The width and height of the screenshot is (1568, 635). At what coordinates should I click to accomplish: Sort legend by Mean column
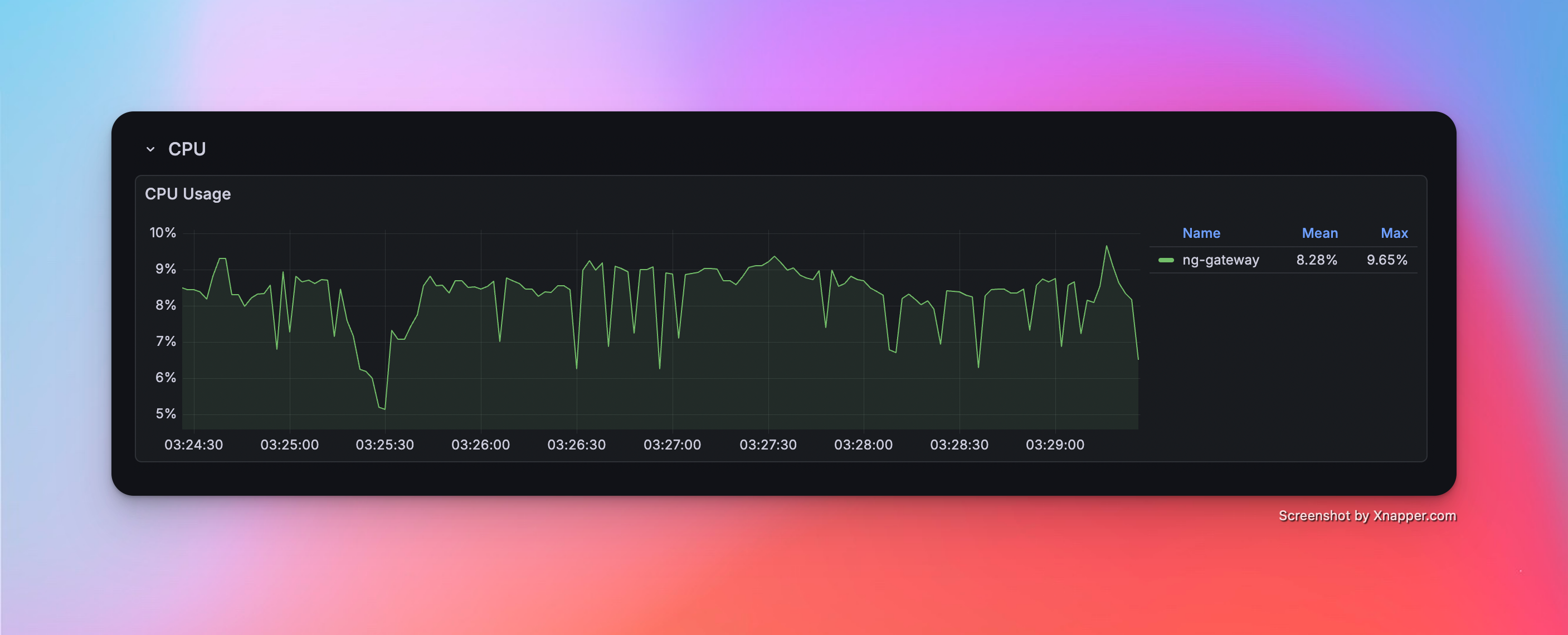click(x=1319, y=233)
